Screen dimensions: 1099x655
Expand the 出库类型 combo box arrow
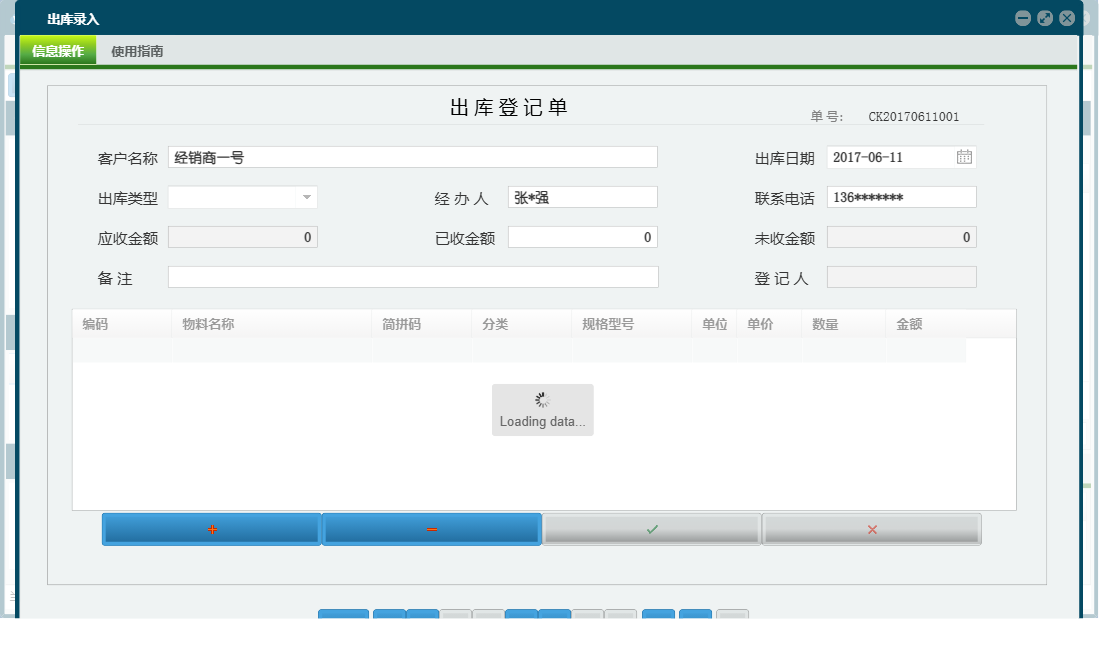[308, 197]
